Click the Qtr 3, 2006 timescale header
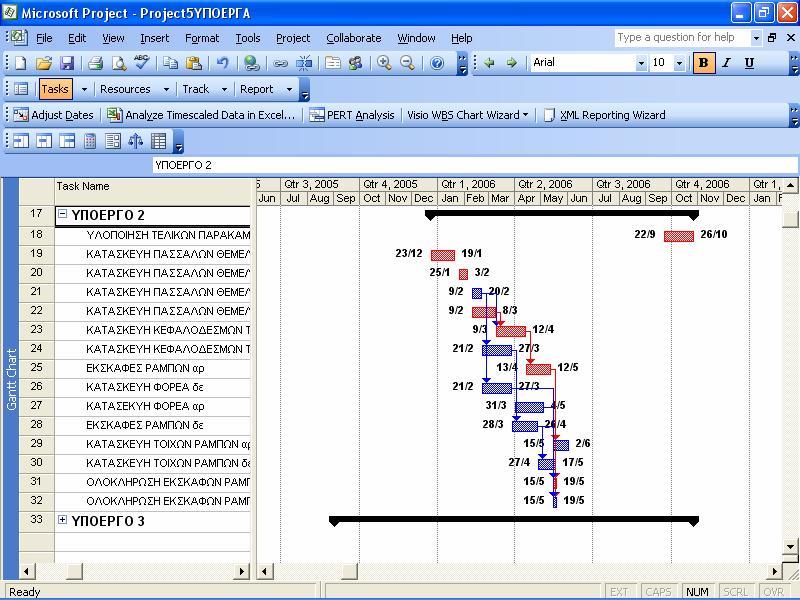The image size is (800, 600). click(631, 184)
